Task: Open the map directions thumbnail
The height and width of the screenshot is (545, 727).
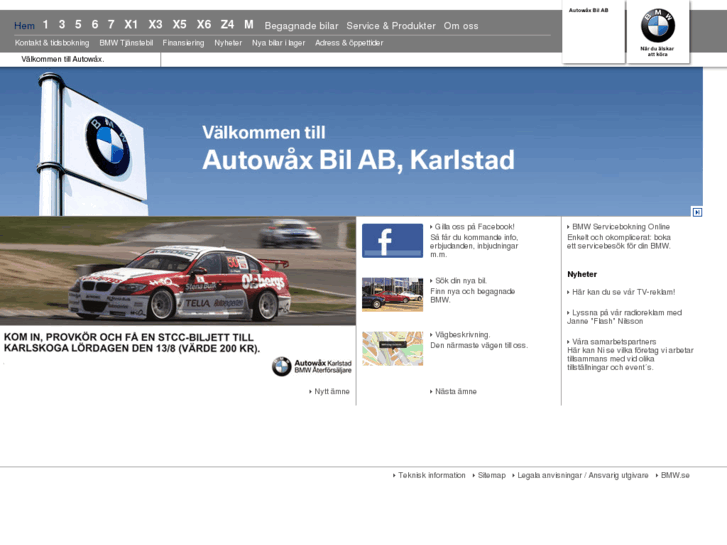Action: (392, 348)
